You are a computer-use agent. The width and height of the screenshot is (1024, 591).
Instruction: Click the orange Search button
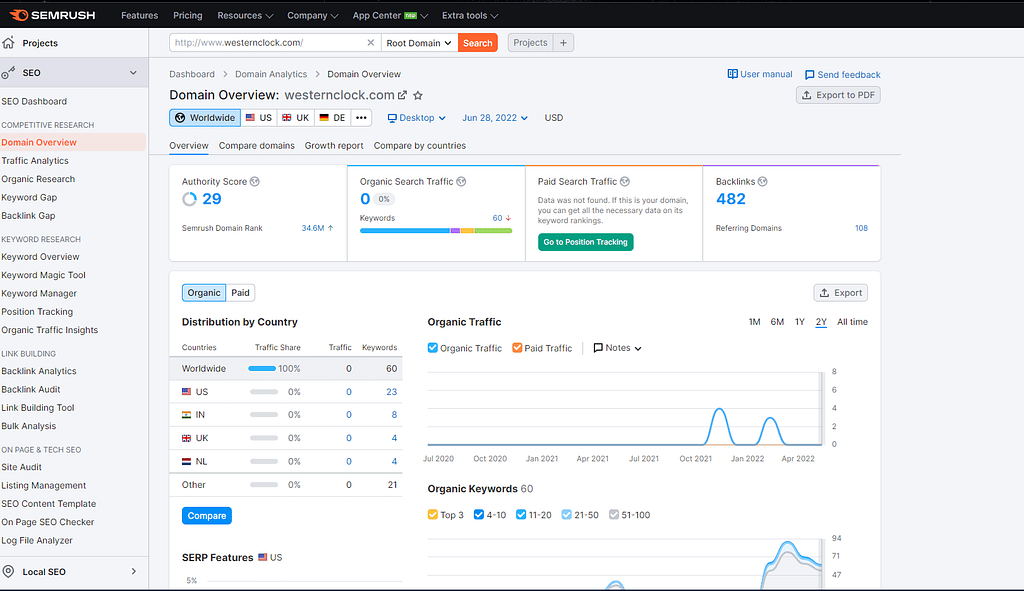[478, 42]
